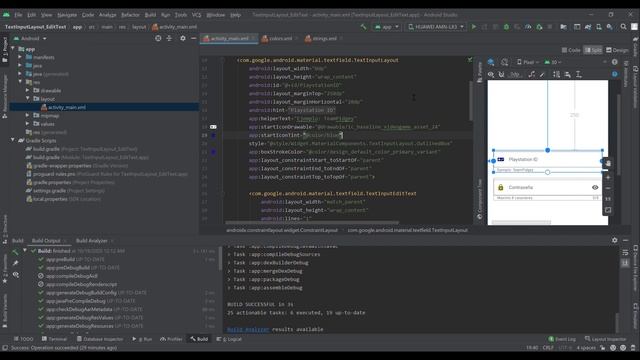Open Project panel settings gear
This screenshot has height=360, width=640.
(x=183, y=38)
